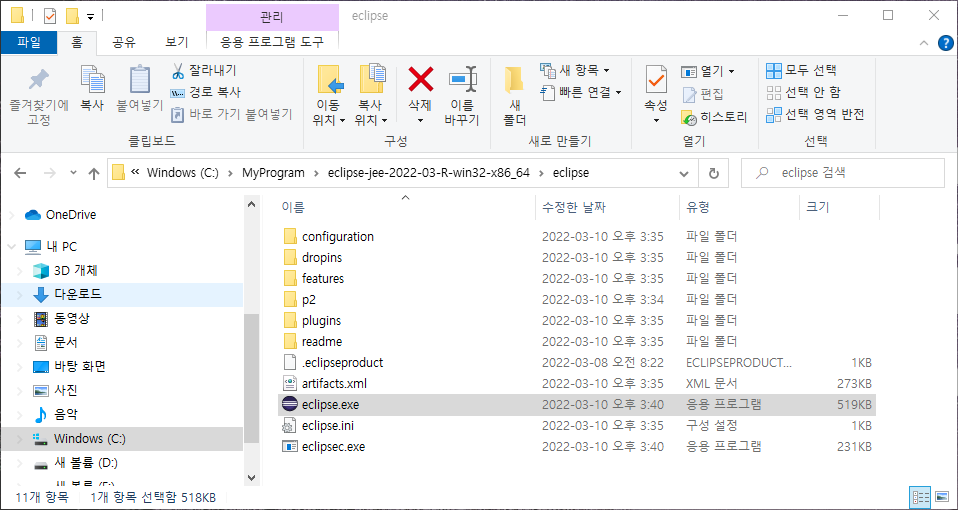The image size is (958, 510).
Task: Sort by the Size (크기) column header
Action: point(817,208)
